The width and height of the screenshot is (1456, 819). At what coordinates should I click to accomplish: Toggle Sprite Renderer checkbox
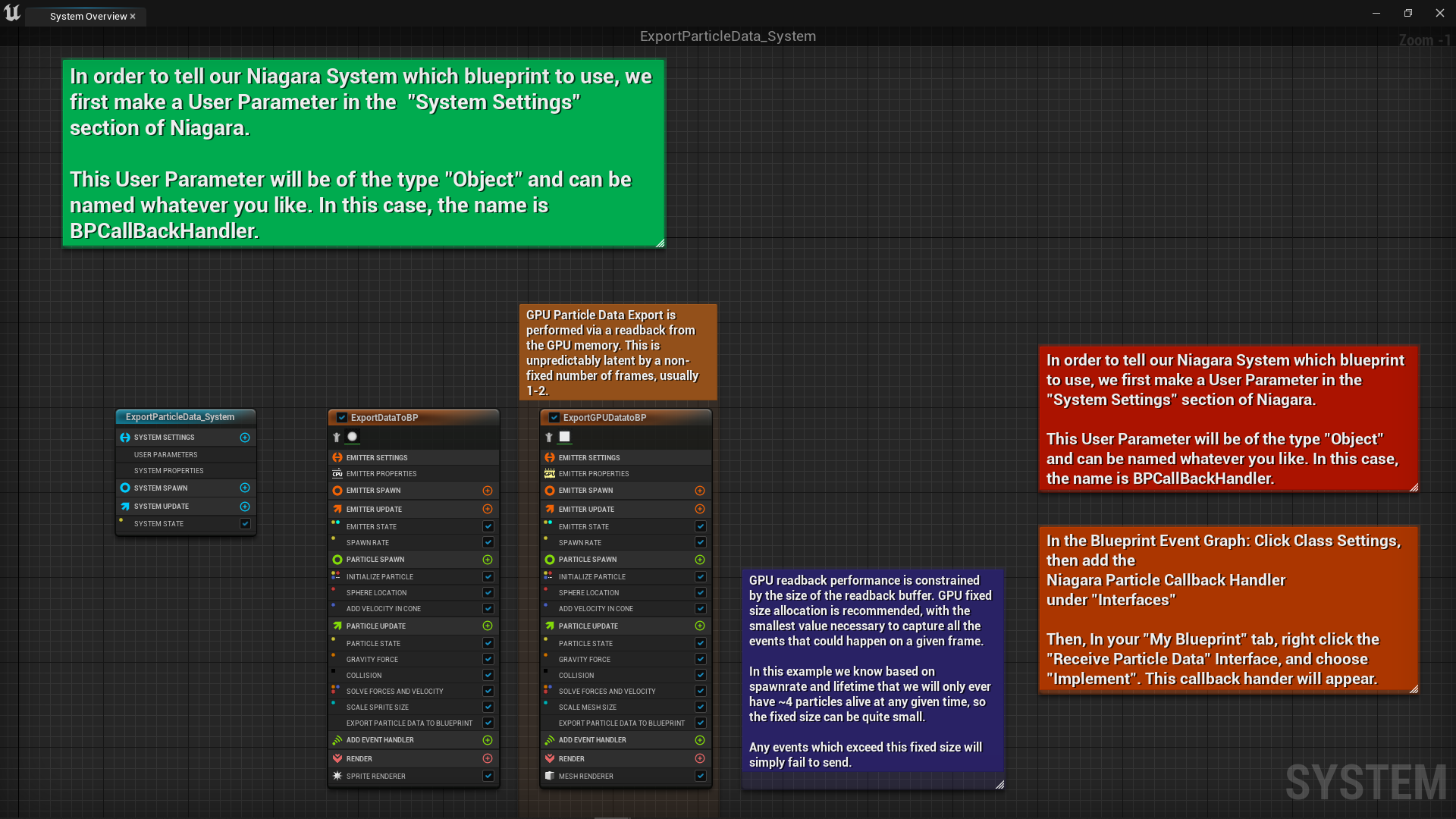(x=488, y=776)
